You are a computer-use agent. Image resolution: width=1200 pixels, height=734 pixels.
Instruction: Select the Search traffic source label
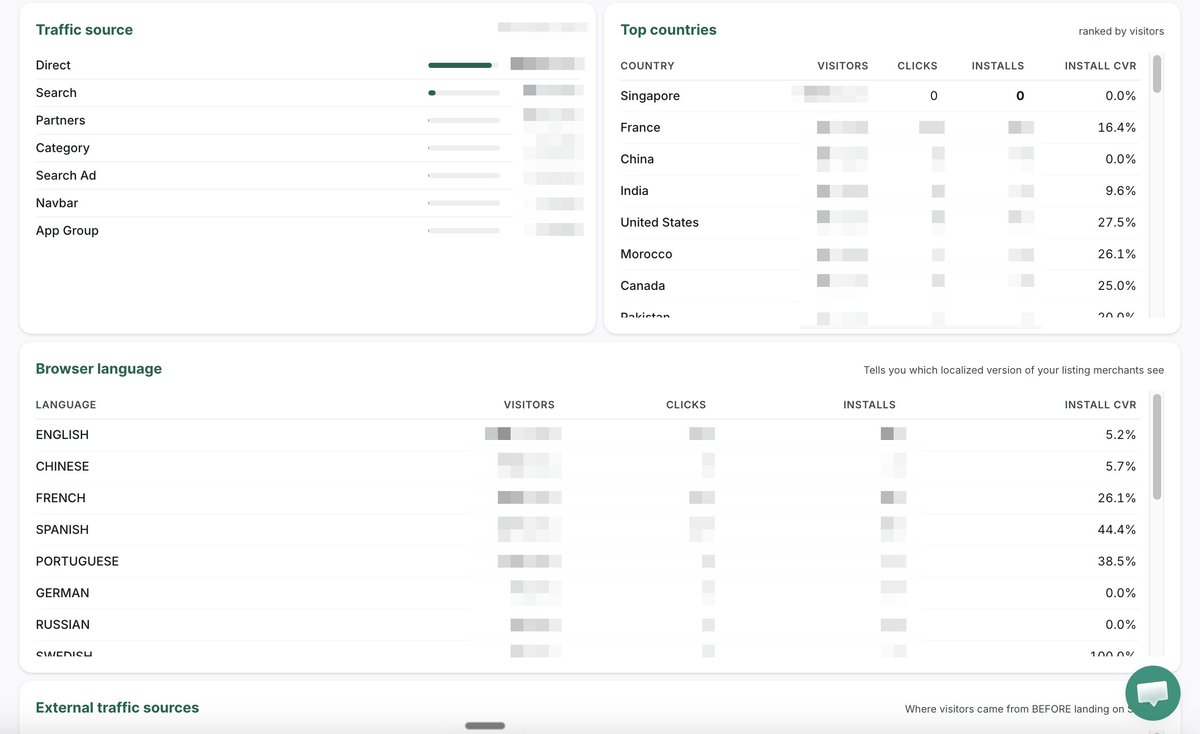(x=56, y=93)
